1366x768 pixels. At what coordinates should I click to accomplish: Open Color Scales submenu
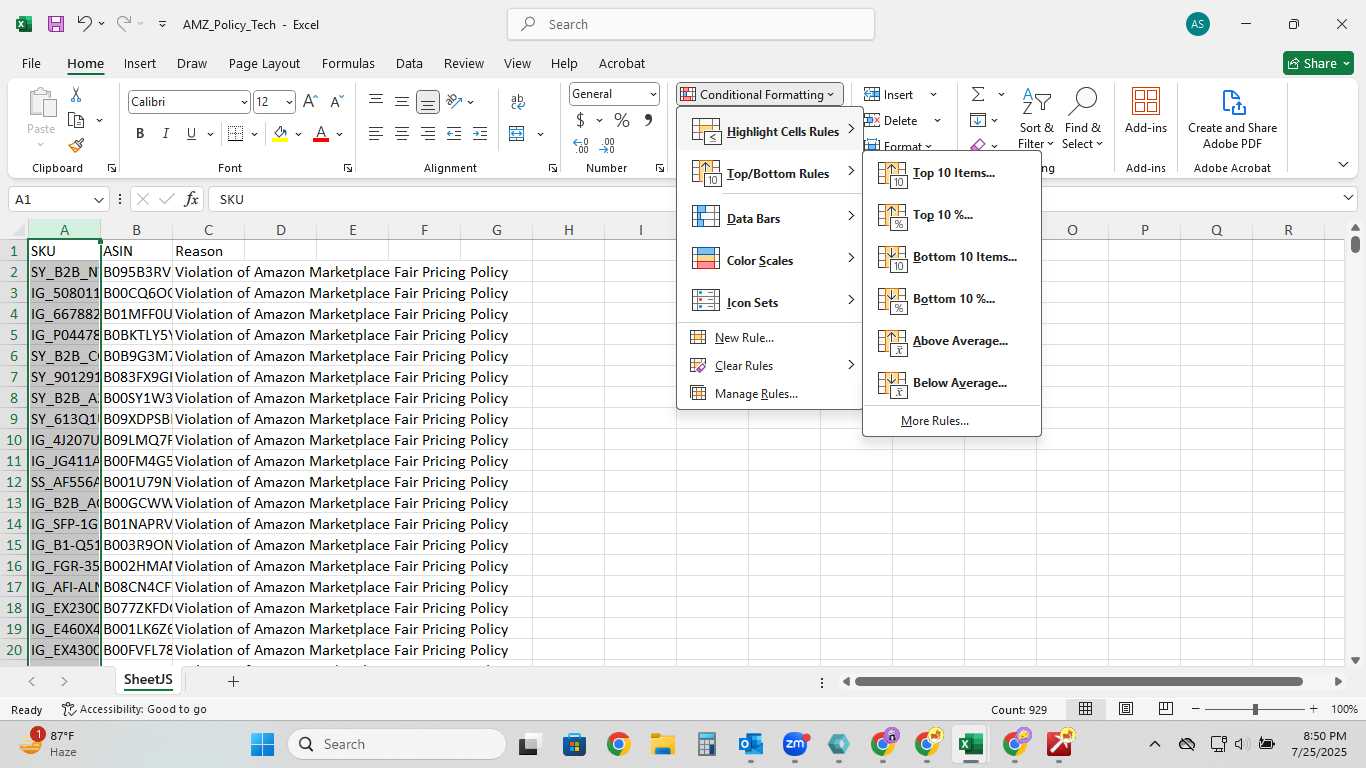pos(770,260)
